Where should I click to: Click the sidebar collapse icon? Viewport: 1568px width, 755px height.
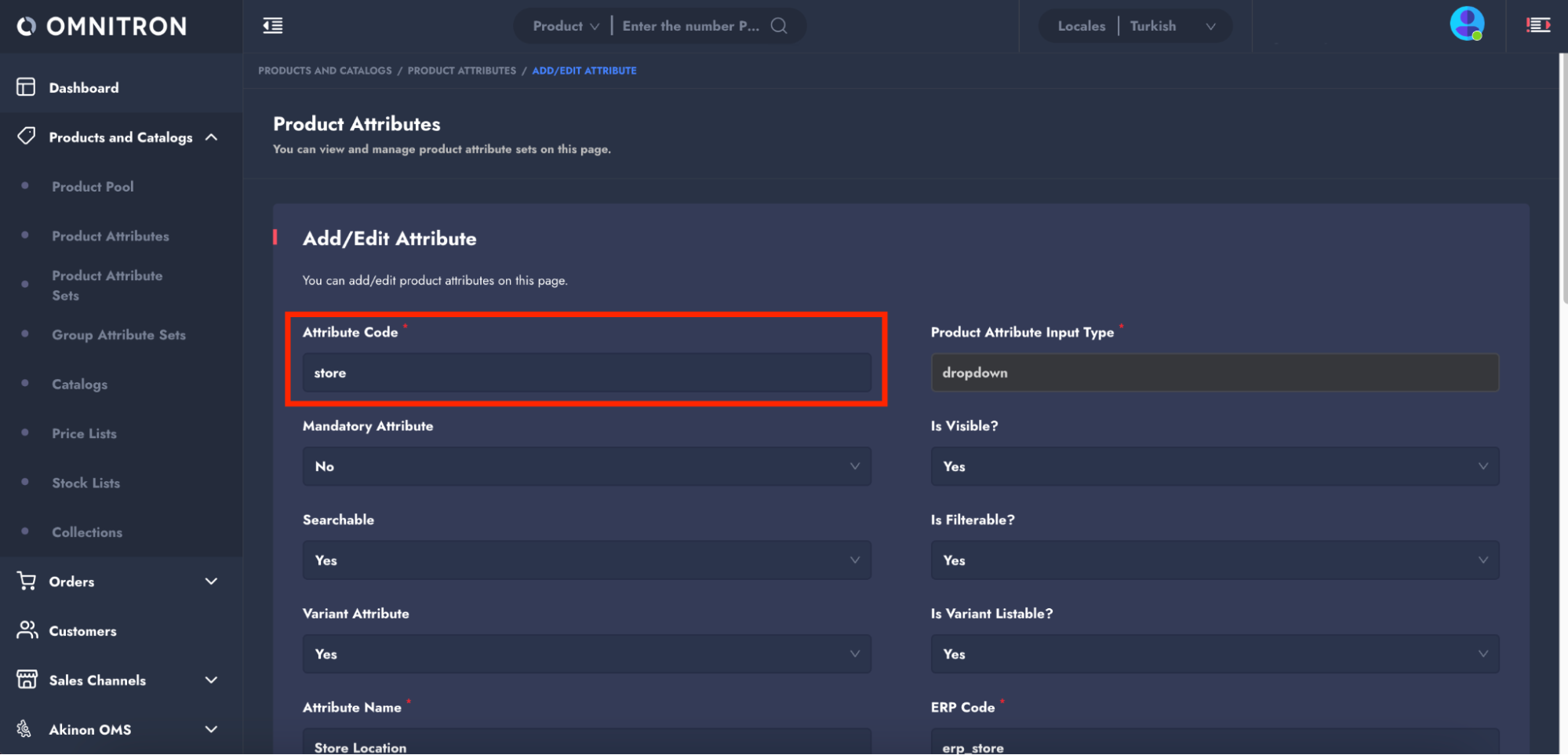coord(272,26)
